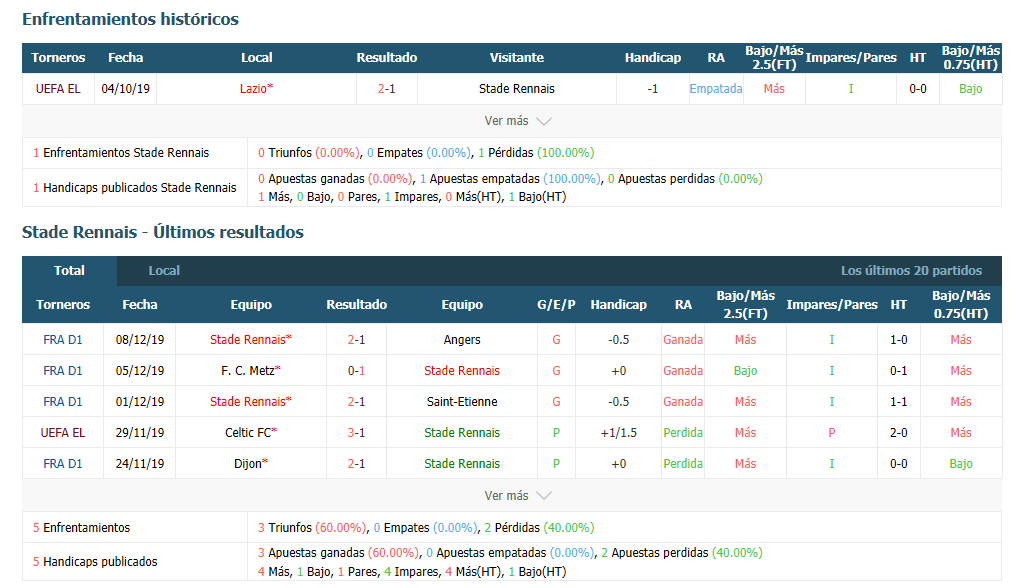Open the Lazio team link
1019x588 pixels.
[x=253, y=89]
